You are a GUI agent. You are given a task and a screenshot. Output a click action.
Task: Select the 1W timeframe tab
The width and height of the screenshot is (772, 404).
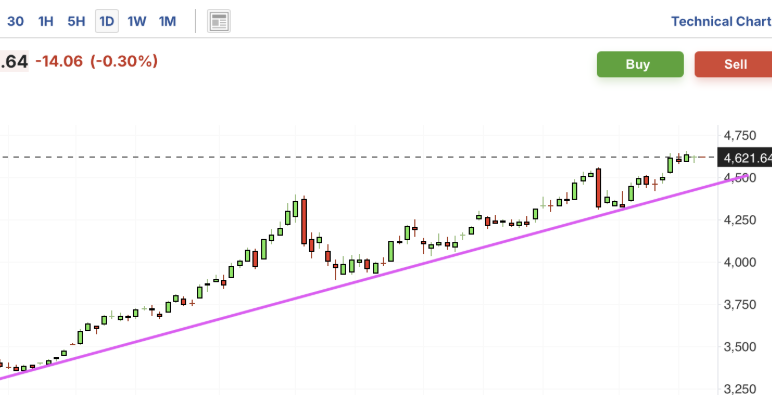coord(137,21)
